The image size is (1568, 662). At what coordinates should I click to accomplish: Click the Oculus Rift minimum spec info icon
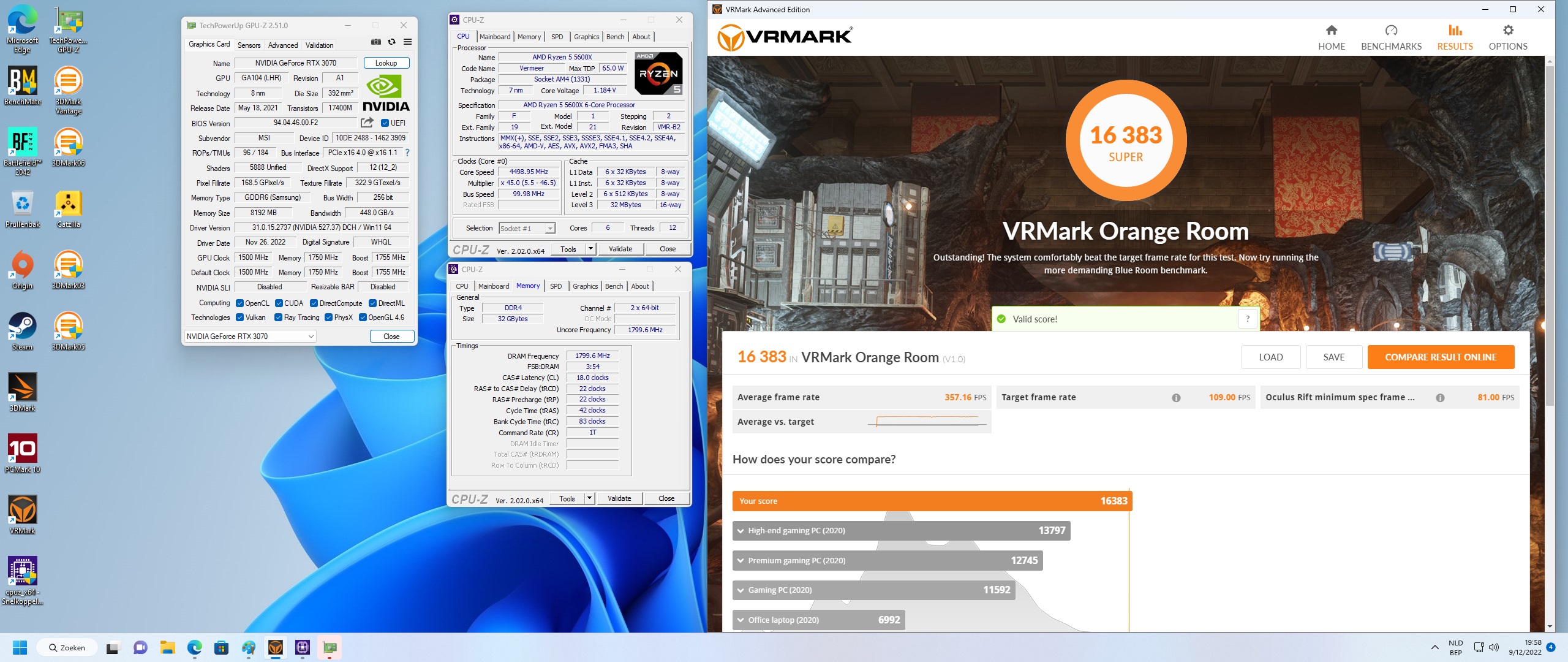pos(1440,398)
